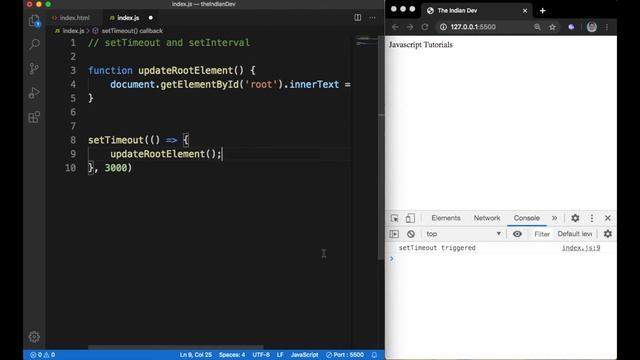Click the errors and warnings indicator
640x360 pixels.
43,355
